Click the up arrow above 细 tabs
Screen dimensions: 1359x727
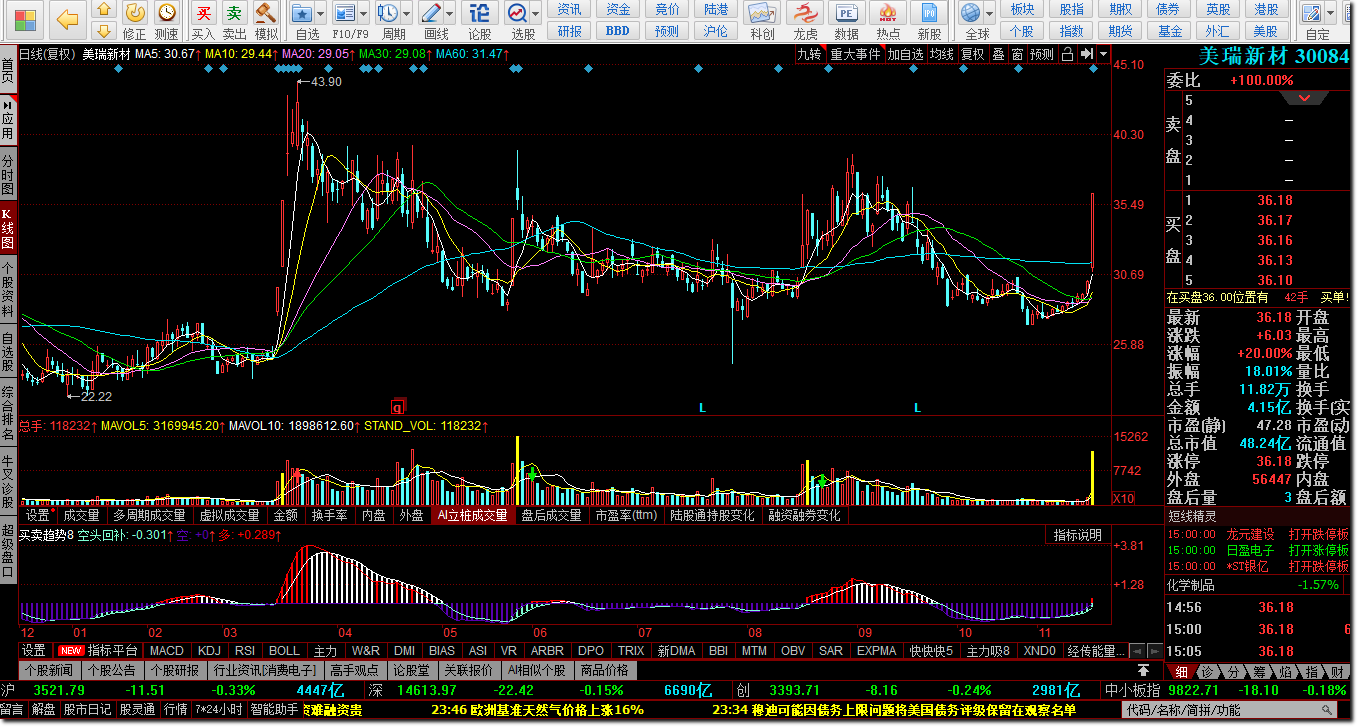pyautogui.click(x=1143, y=669)
